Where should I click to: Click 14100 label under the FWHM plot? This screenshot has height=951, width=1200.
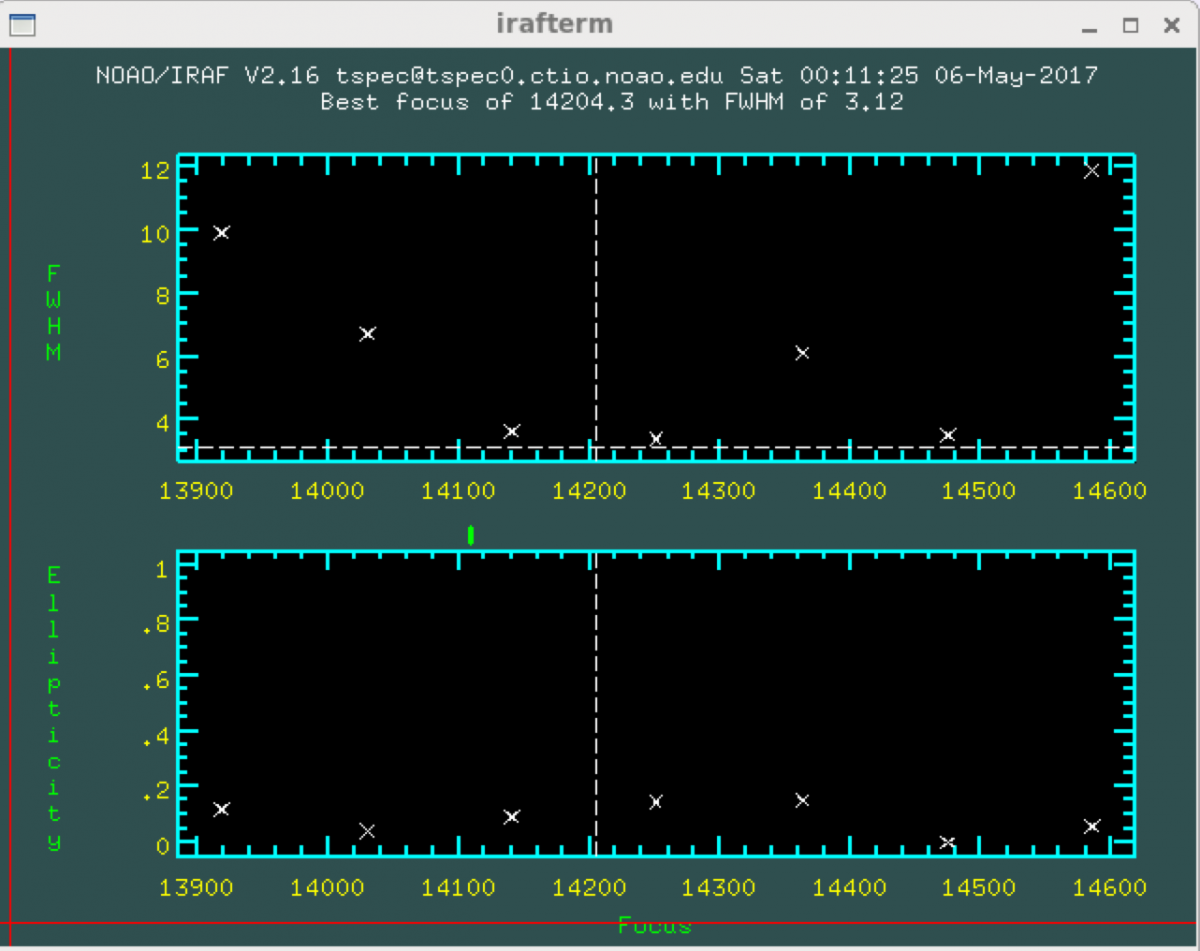460,491
